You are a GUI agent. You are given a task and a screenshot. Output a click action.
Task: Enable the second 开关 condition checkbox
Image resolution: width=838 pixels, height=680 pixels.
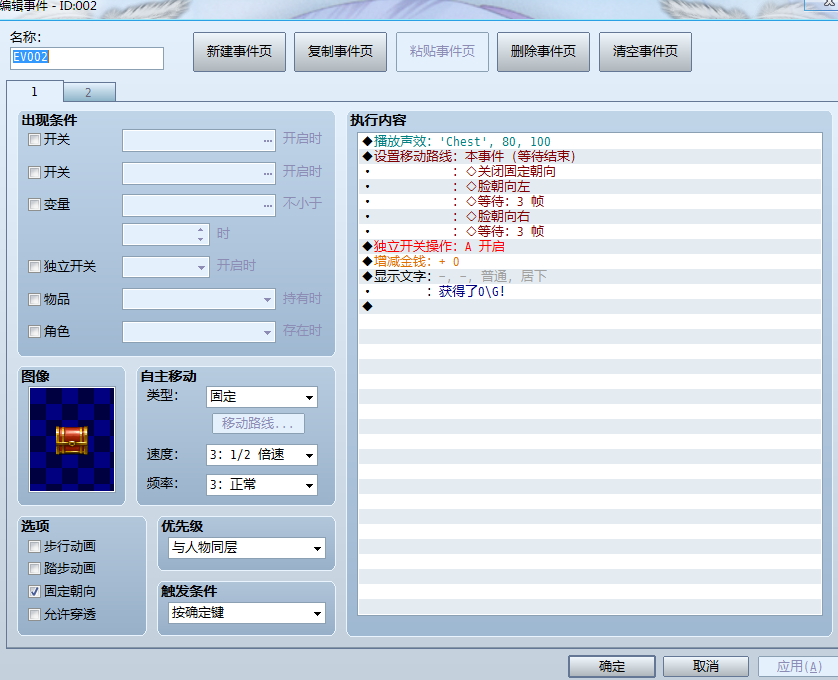coord(34,172)
